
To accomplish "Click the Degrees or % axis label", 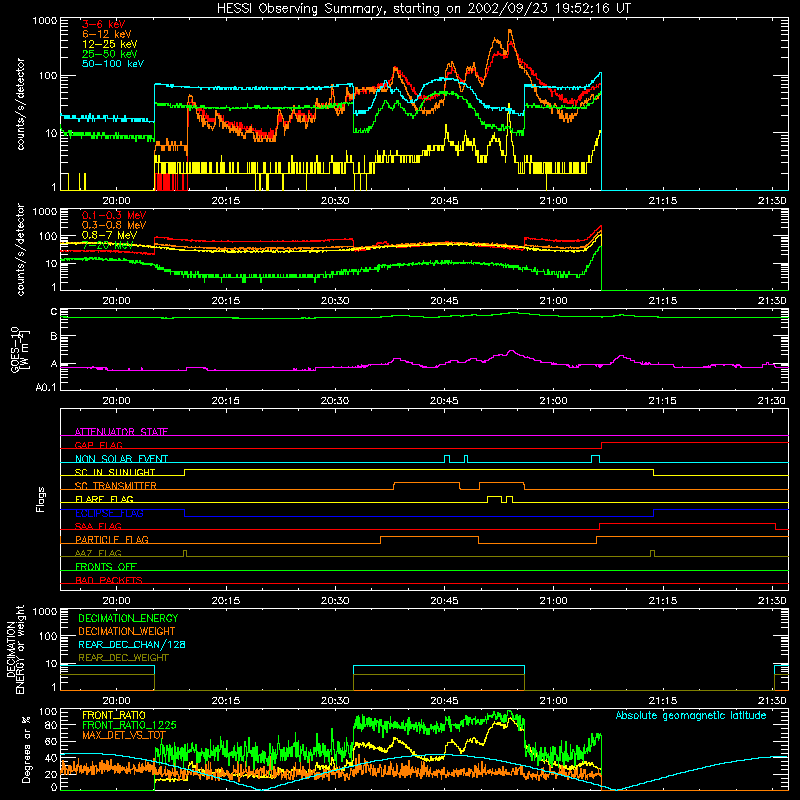I will (x=26, y=749).
